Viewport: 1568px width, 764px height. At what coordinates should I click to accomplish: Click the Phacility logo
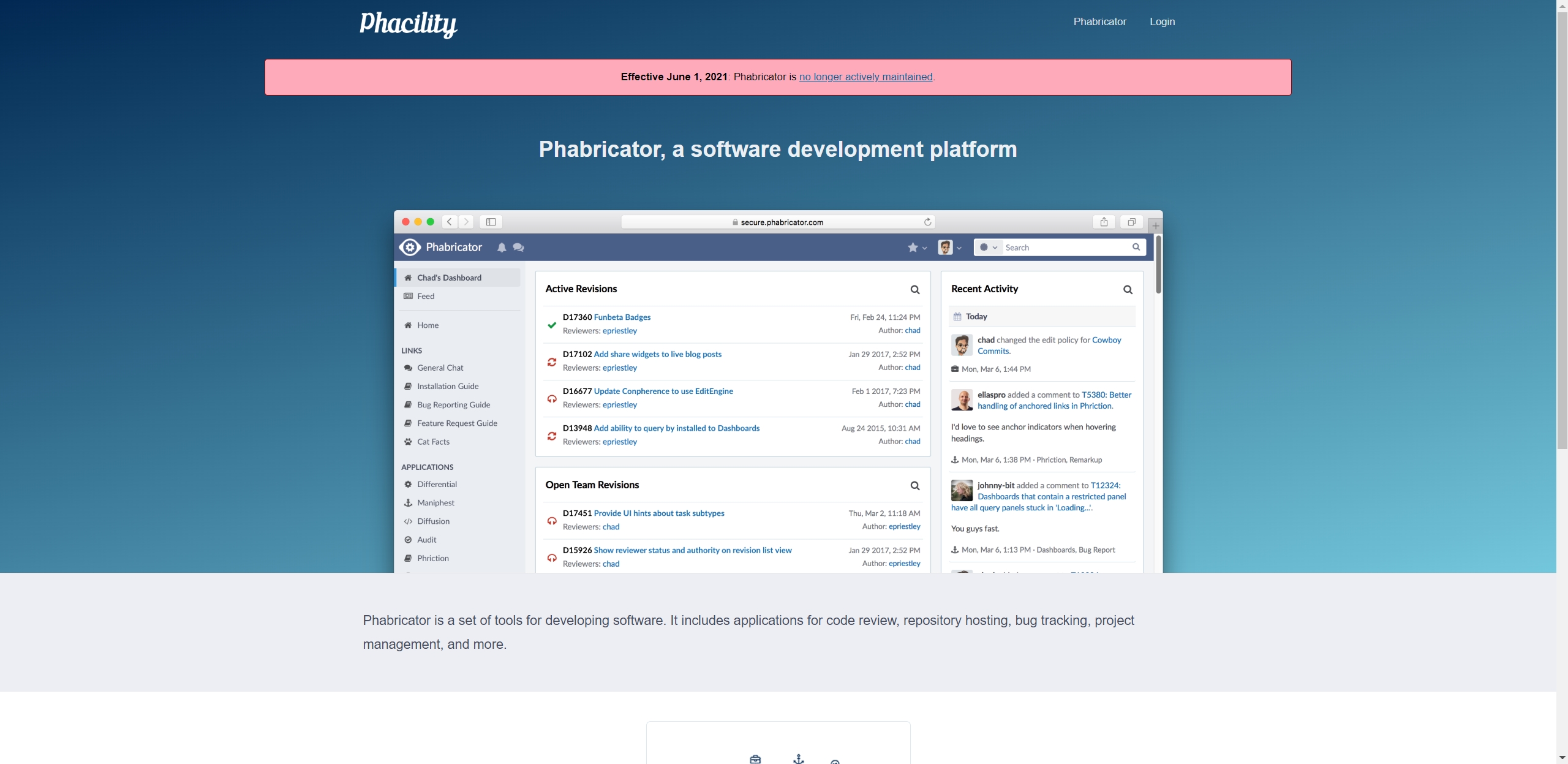(x=408, y=24)
